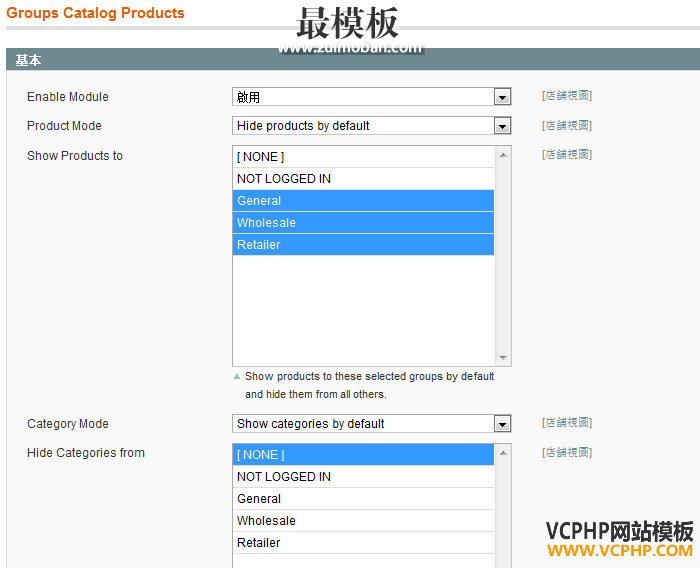The image size is (700, 568).
Task: Click the Groups Catalog Products heading
Action: coord(95,13)
